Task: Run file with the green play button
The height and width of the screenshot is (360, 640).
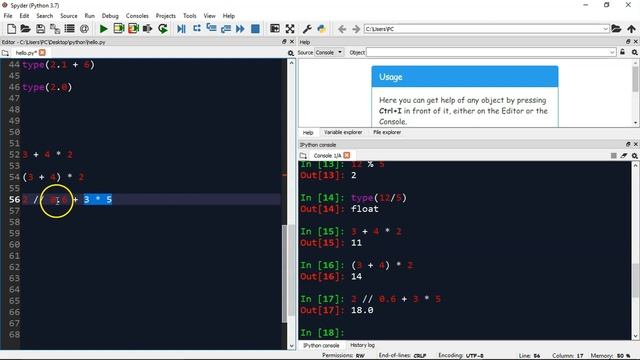Action: point(104,29)
